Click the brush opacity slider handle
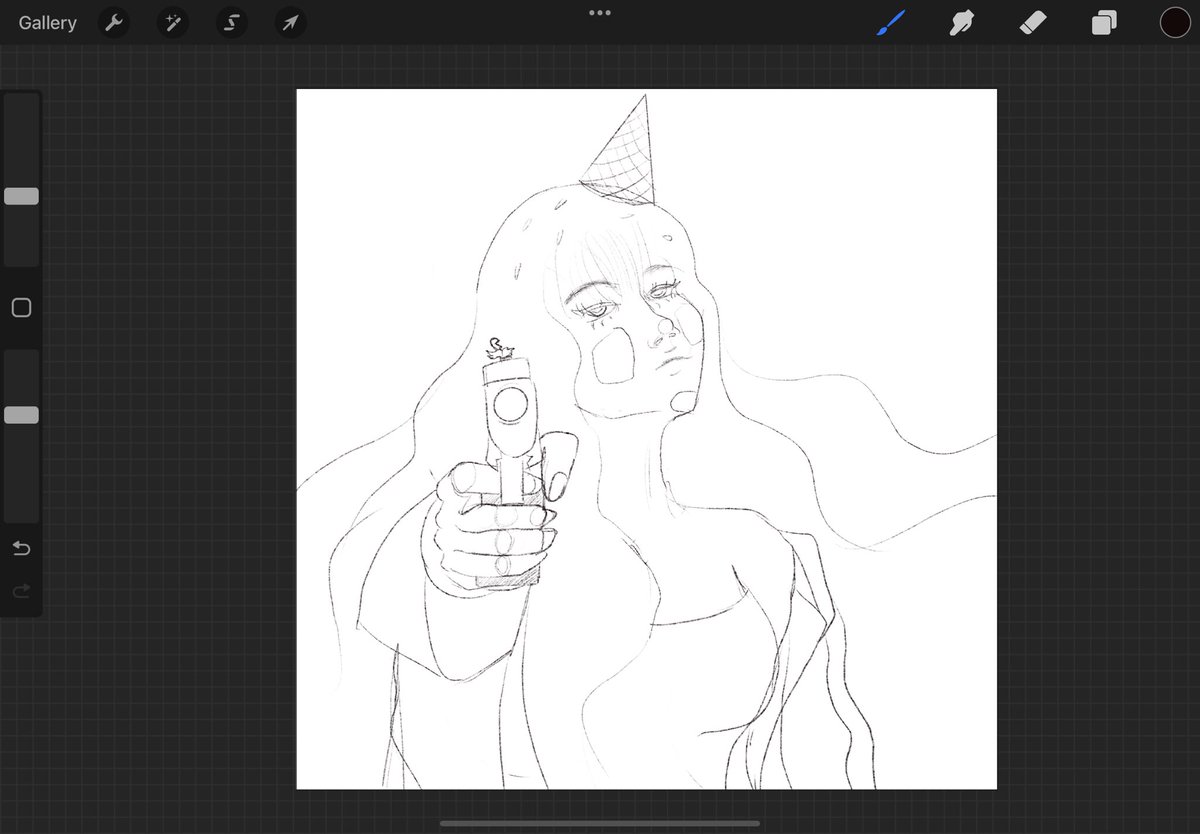The width and height of the screenshot is (1200, 834). click(x=21, y=415)
